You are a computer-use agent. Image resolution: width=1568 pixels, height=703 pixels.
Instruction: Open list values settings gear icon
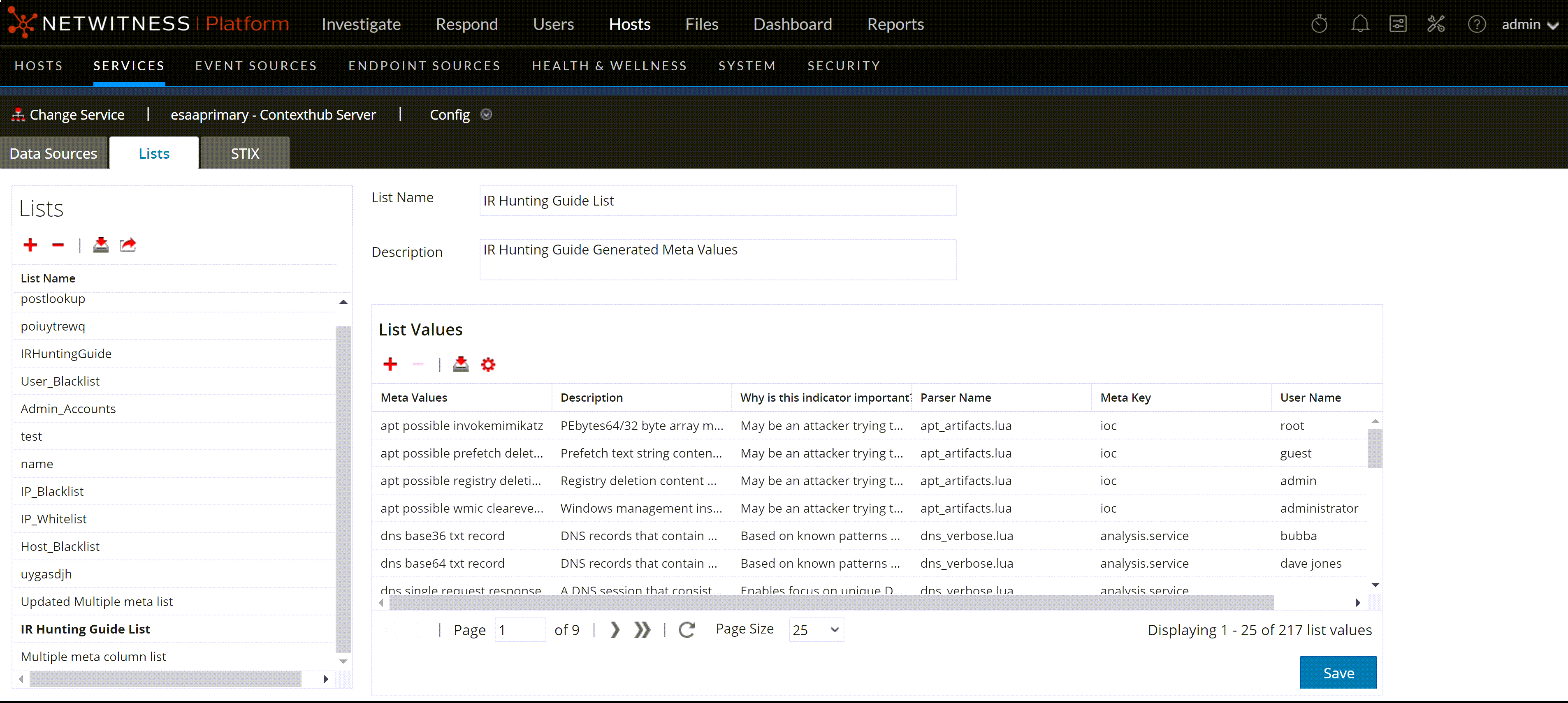(488, 364)
